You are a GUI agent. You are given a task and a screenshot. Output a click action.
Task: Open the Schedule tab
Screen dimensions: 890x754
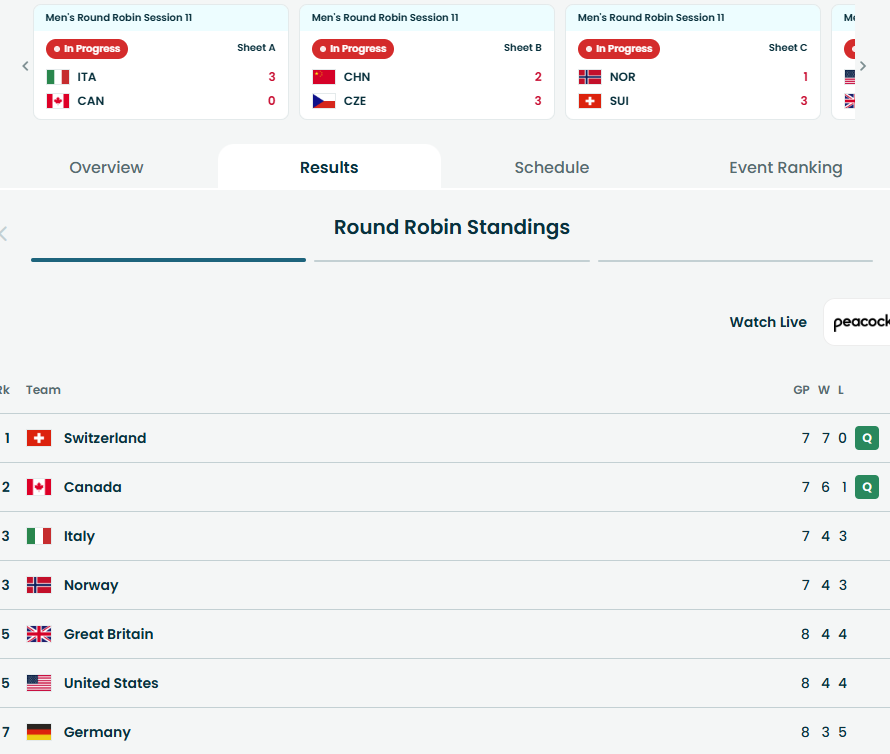pyautogui.click(x=552, y=167)
